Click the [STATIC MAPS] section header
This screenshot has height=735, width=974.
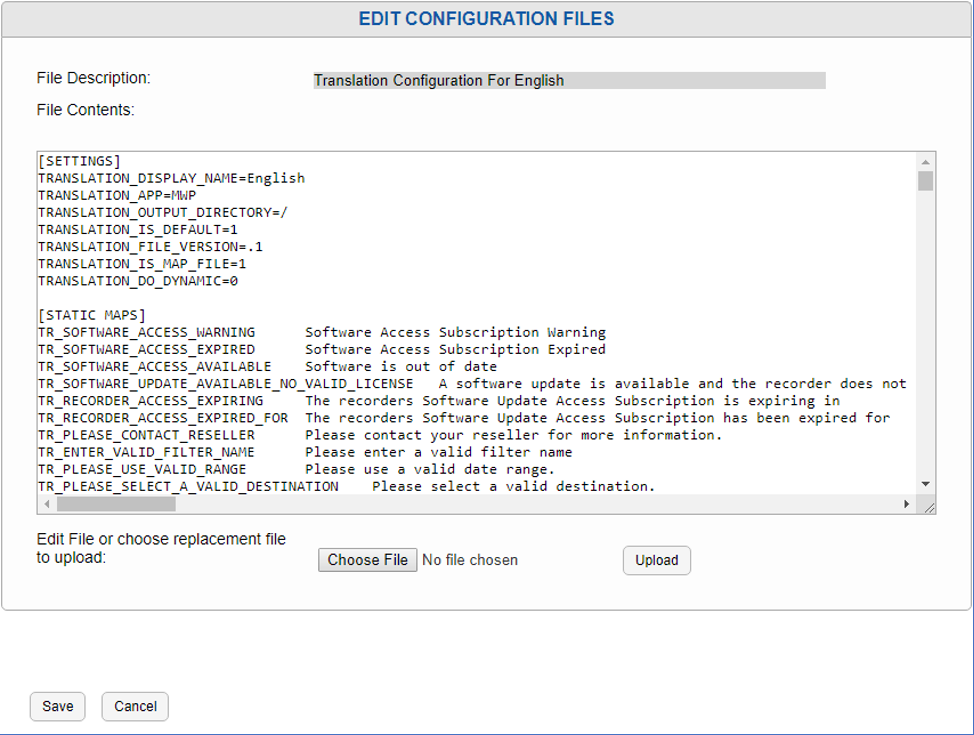point(92,315)
